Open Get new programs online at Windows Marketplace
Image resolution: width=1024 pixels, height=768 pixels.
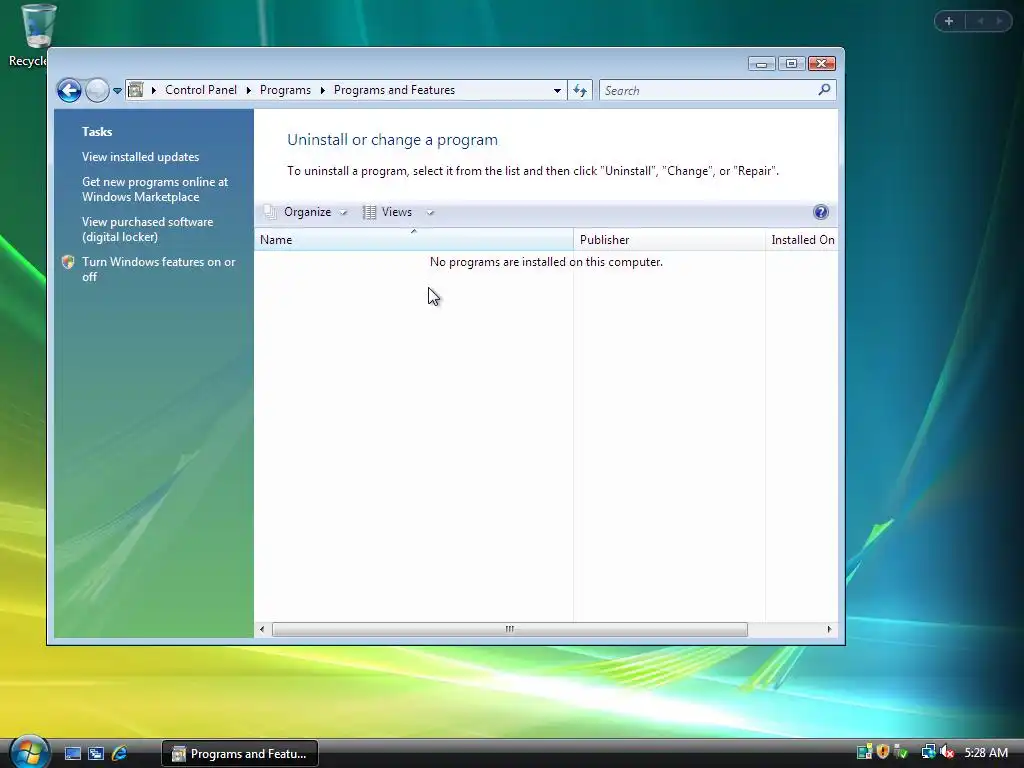tap(155, 189)
